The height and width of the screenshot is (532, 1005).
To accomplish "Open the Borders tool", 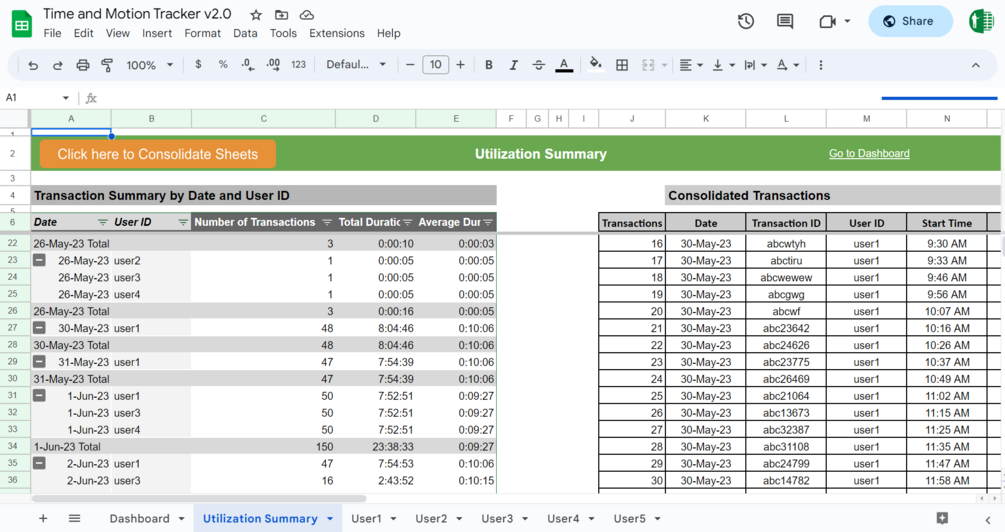I will [622, 65].
